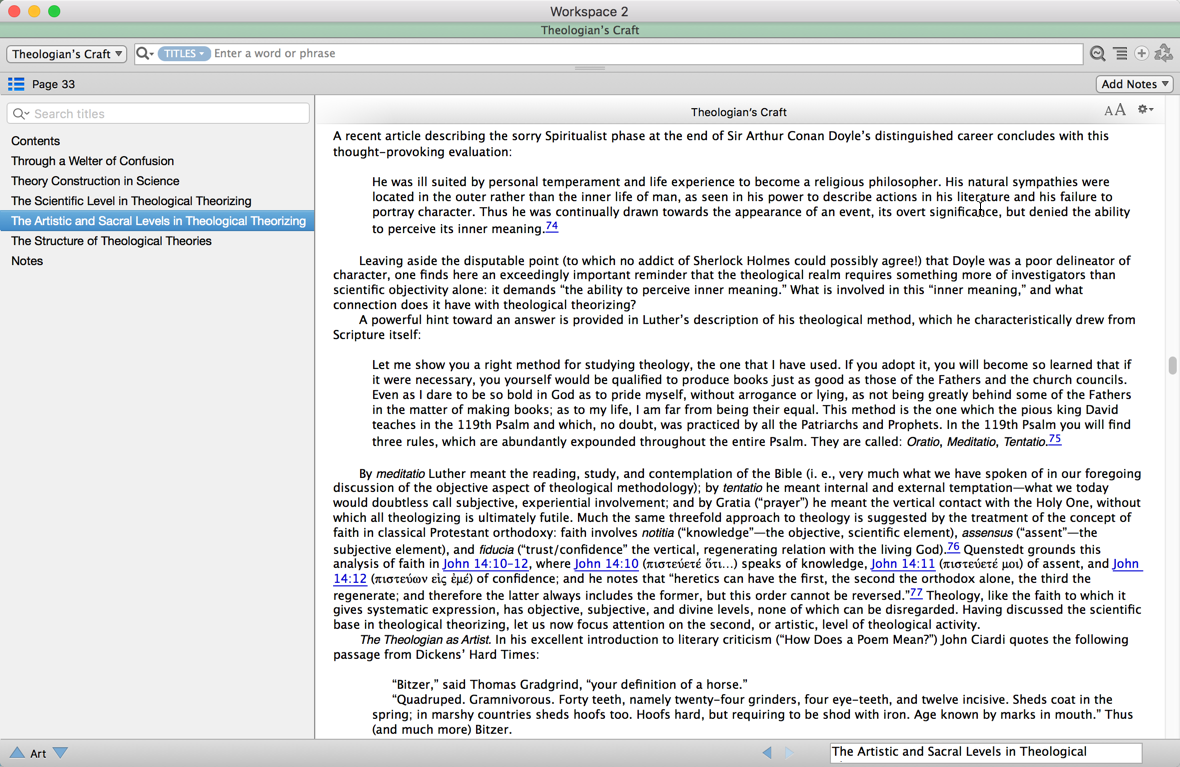1180x767 pixels.
Task: Click the circled plus add icon
Action: point(1142,53)
